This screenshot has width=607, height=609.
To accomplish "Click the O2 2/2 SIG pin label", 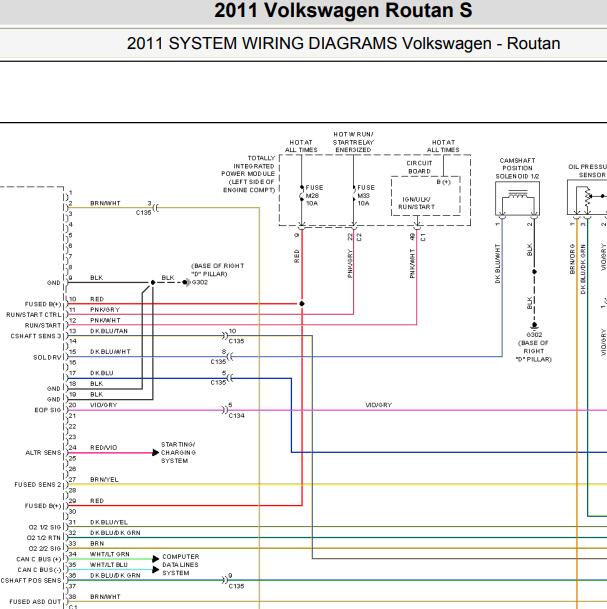I will [x=45, y=548].
